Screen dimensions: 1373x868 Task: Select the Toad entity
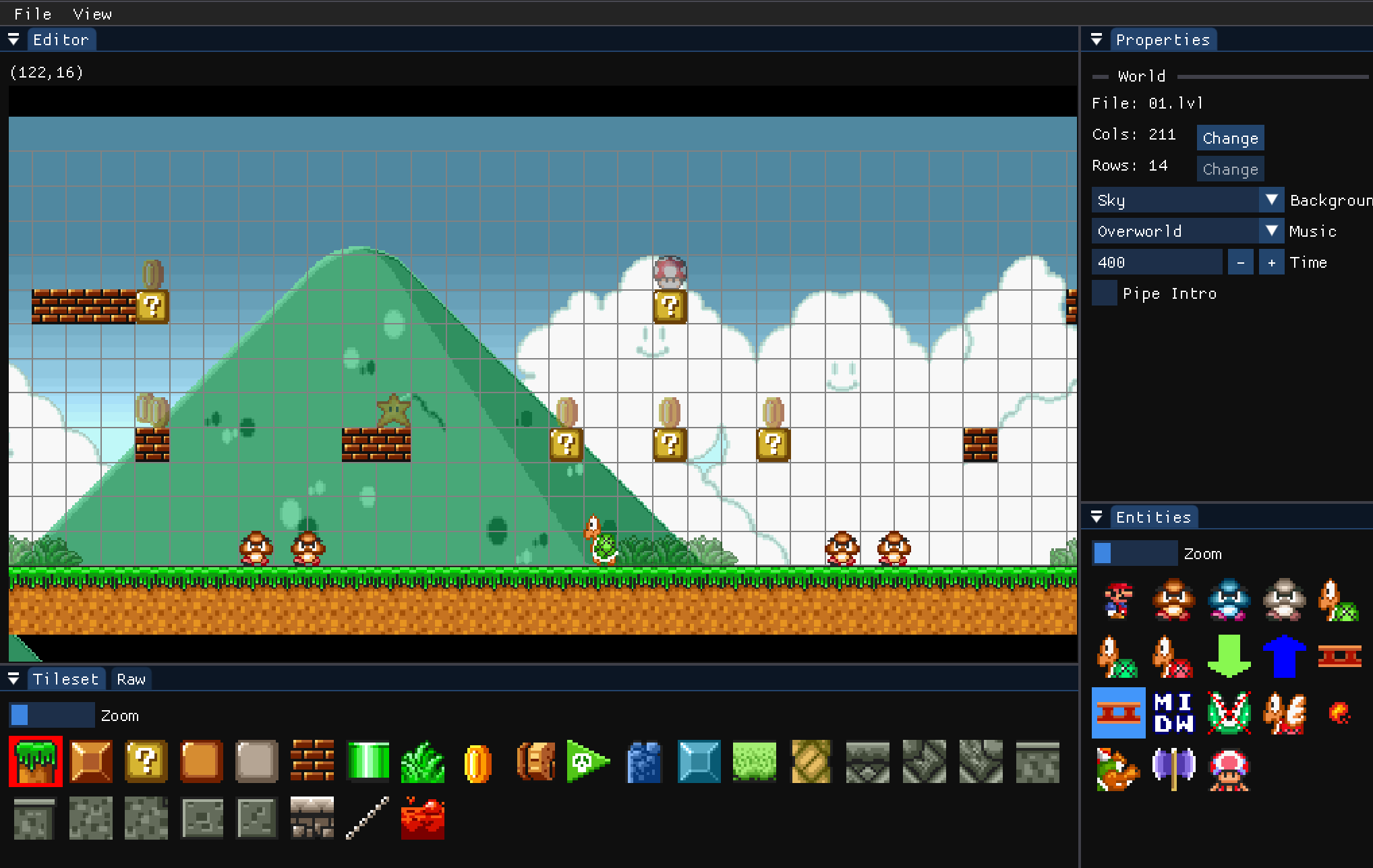(1229, 770)
